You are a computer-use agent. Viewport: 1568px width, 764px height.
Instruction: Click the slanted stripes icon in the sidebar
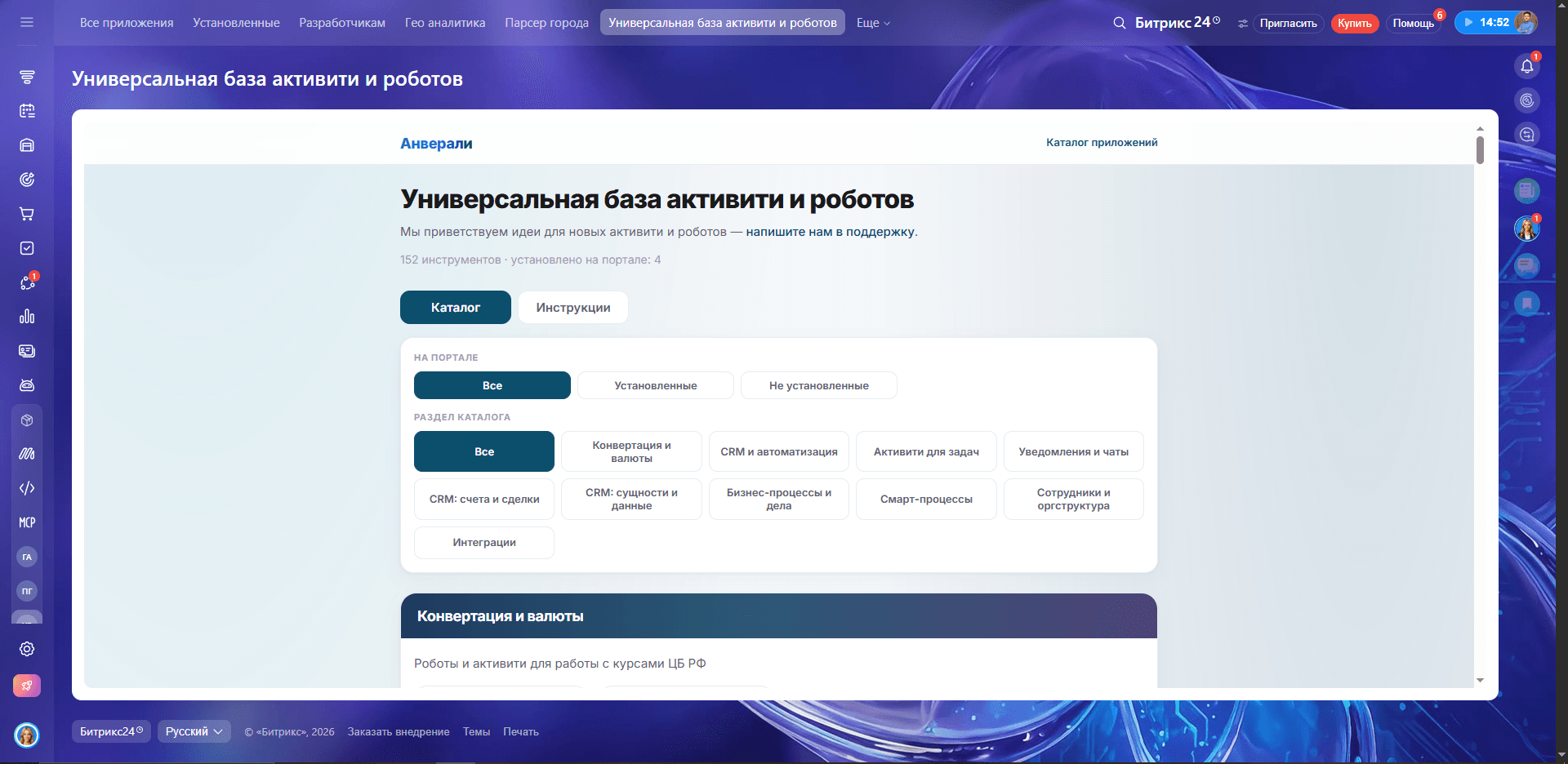tap(27, 454)
